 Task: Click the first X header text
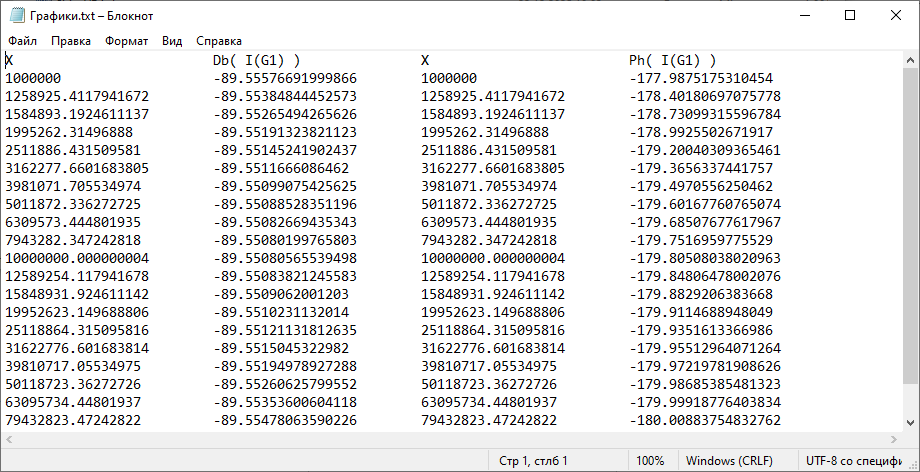click(x=9, y=60)
